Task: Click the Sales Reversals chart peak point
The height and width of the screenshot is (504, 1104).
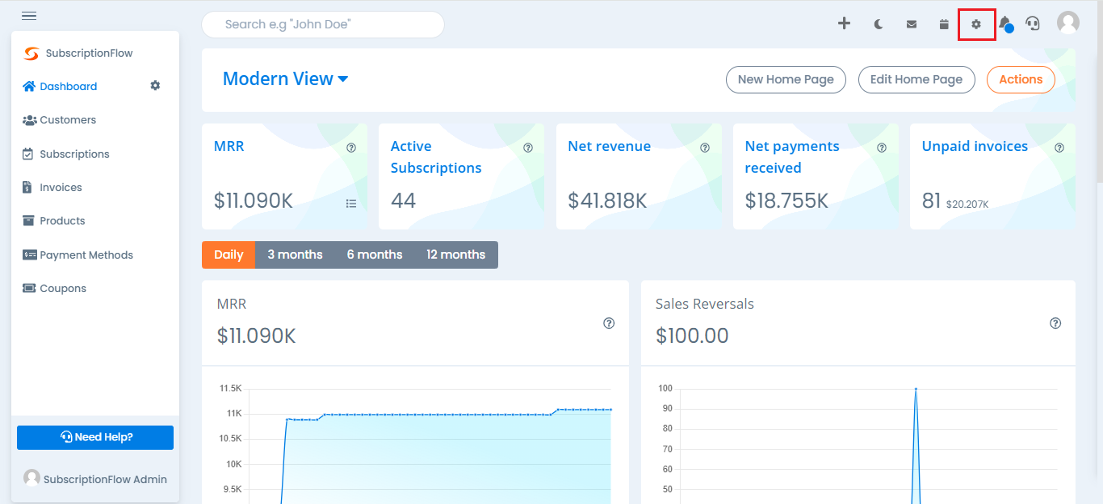Action: coord(915,389)
